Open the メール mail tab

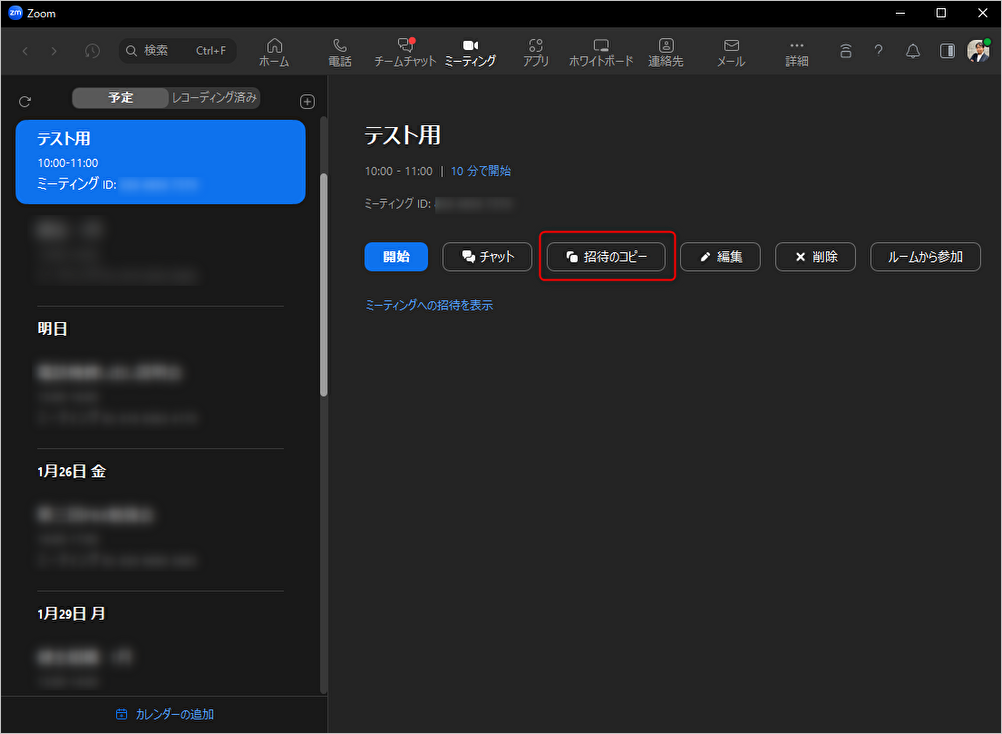point(731,52)
